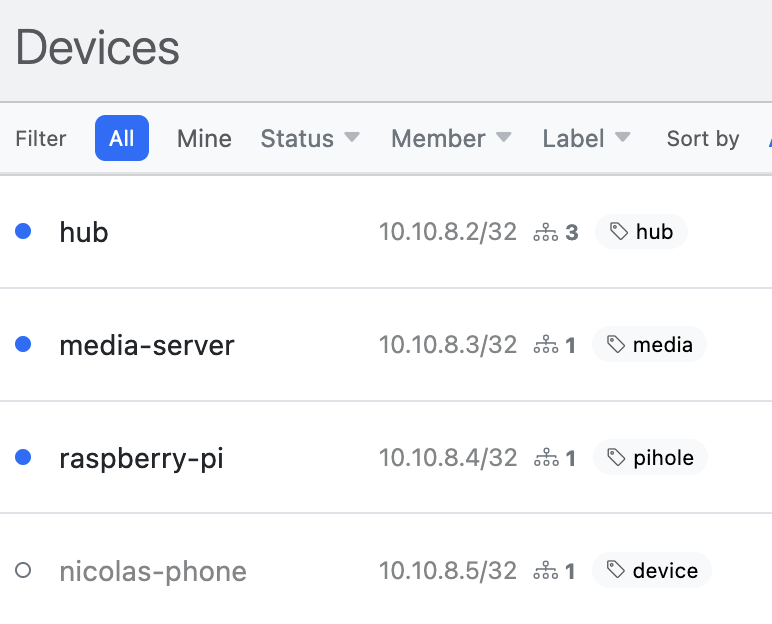This screenshot has width=772, height=624.
Task: Click the network icon in hub row
Action: (546, 232)
